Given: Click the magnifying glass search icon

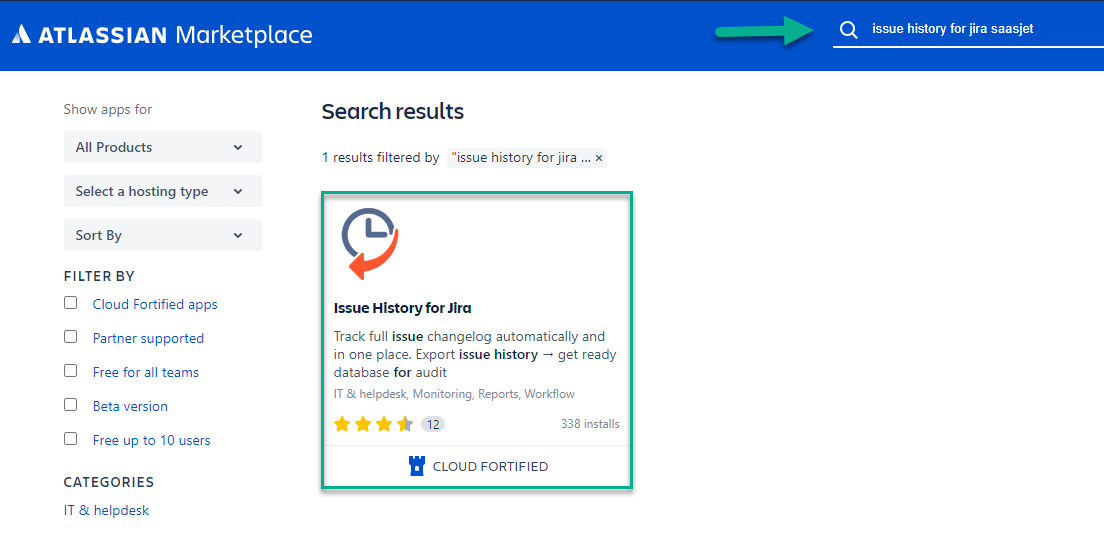Looking at the screenshot, I should click(848, 29).
